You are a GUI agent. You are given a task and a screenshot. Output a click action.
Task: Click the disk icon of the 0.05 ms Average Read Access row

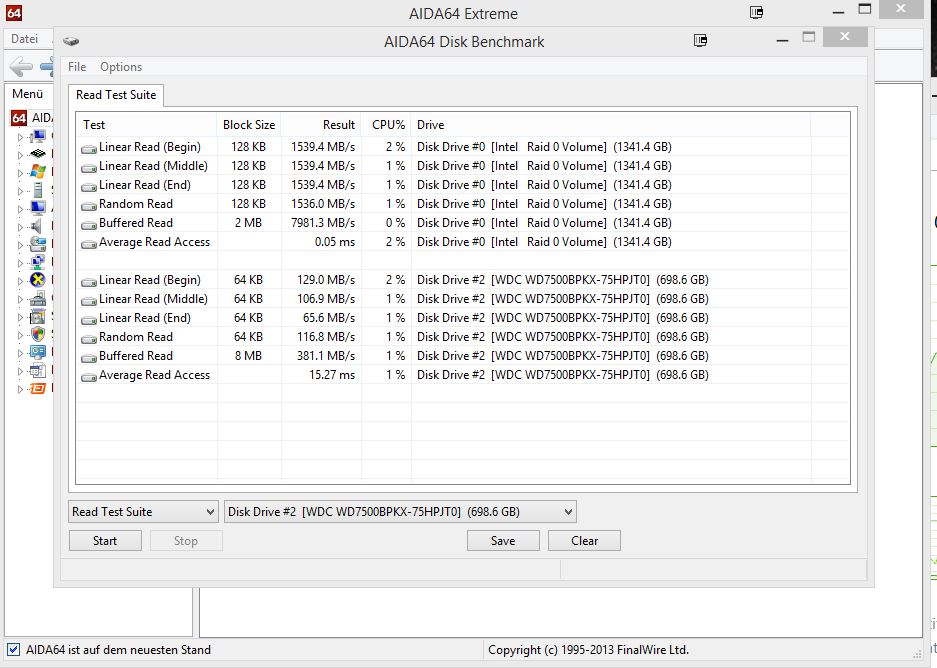(89, 243)
